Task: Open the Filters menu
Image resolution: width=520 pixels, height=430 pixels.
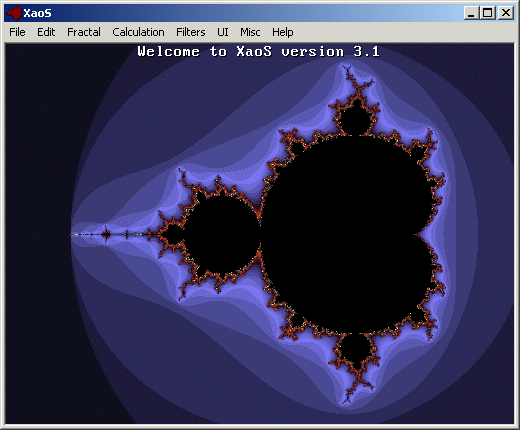Action: 191,32
